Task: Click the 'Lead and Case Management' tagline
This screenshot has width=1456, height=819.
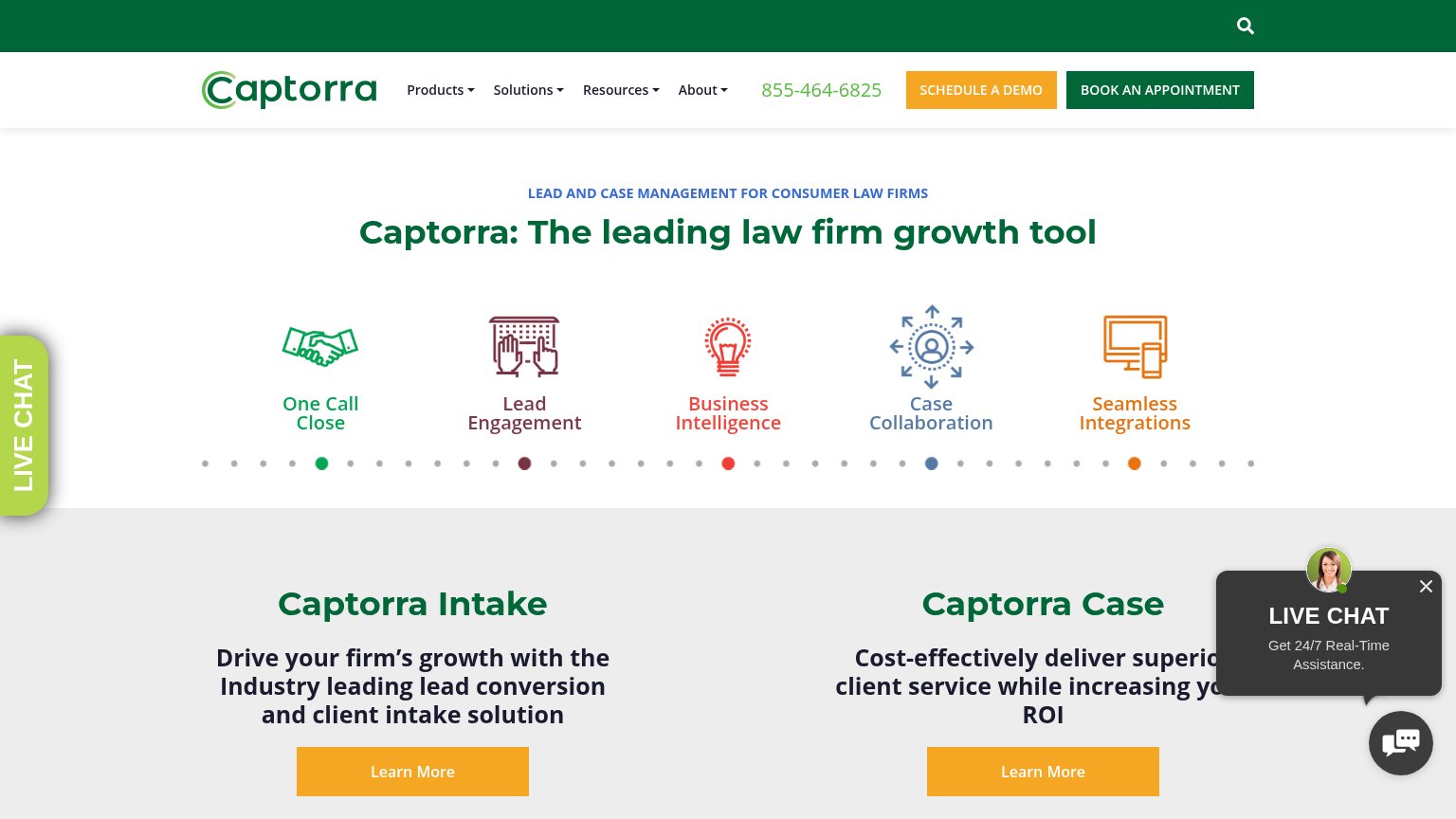Action: coord(728,193)
